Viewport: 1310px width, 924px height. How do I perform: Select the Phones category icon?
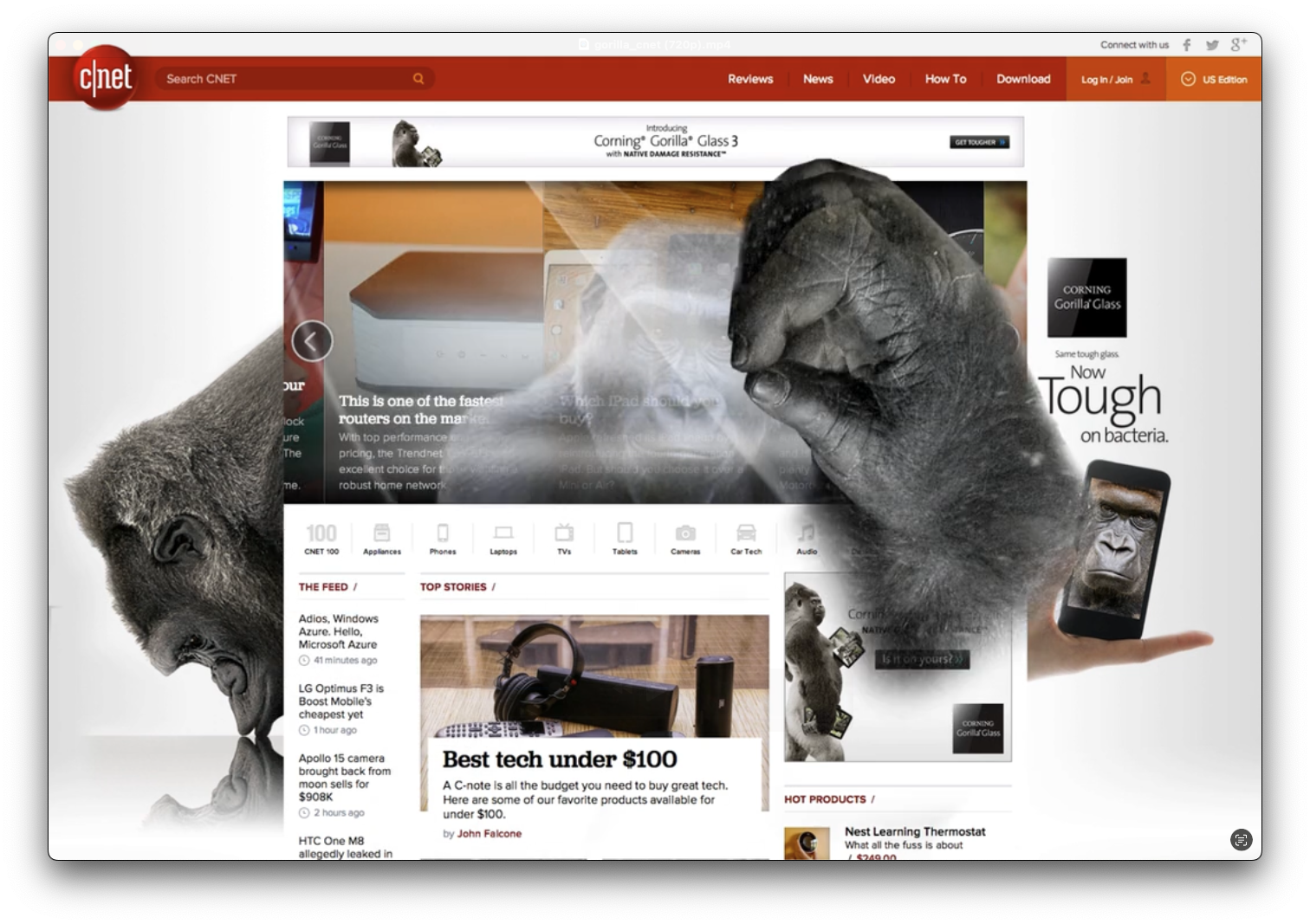pos(443,538)
